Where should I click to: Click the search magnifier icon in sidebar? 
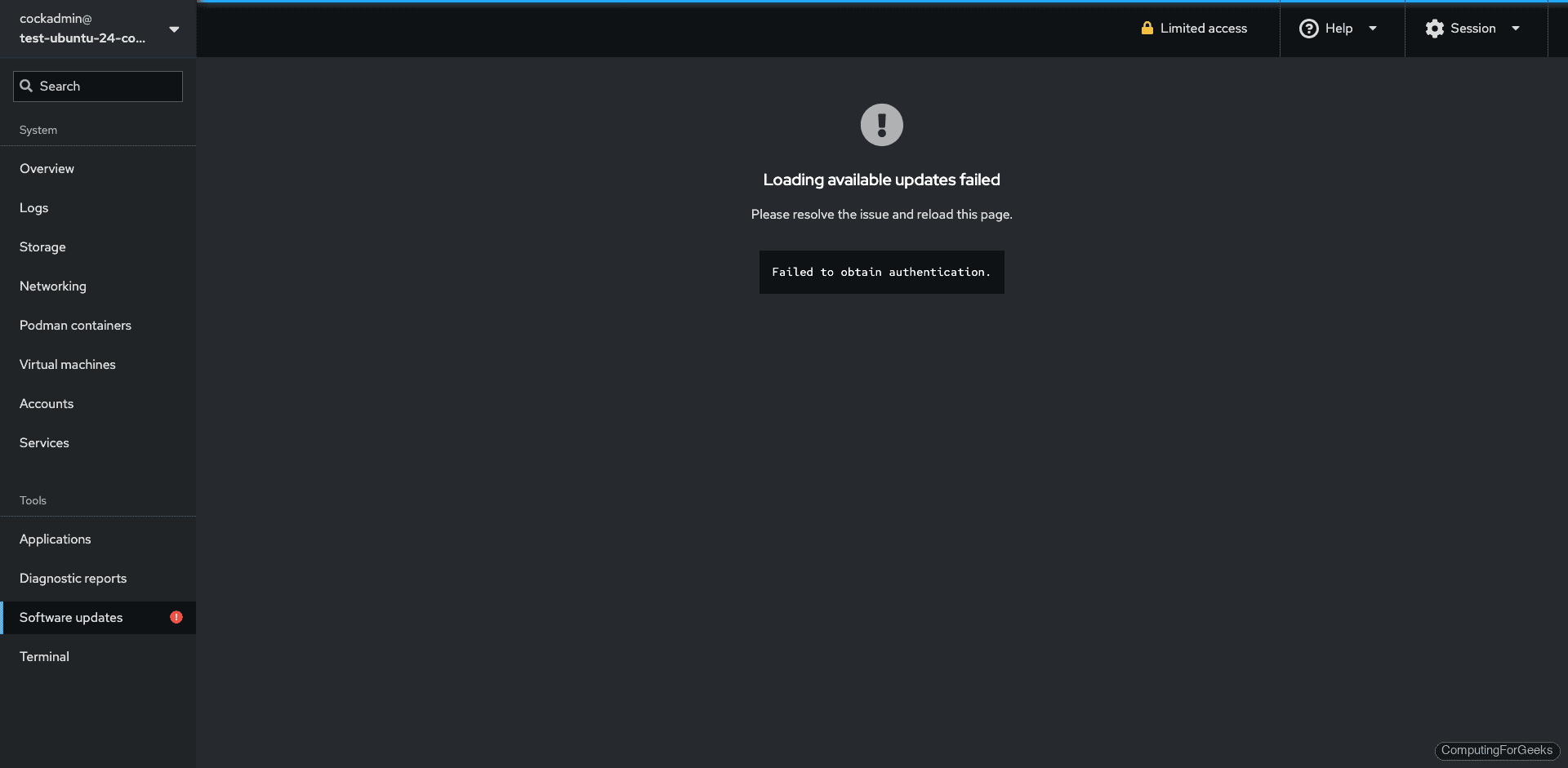[26, 86]
